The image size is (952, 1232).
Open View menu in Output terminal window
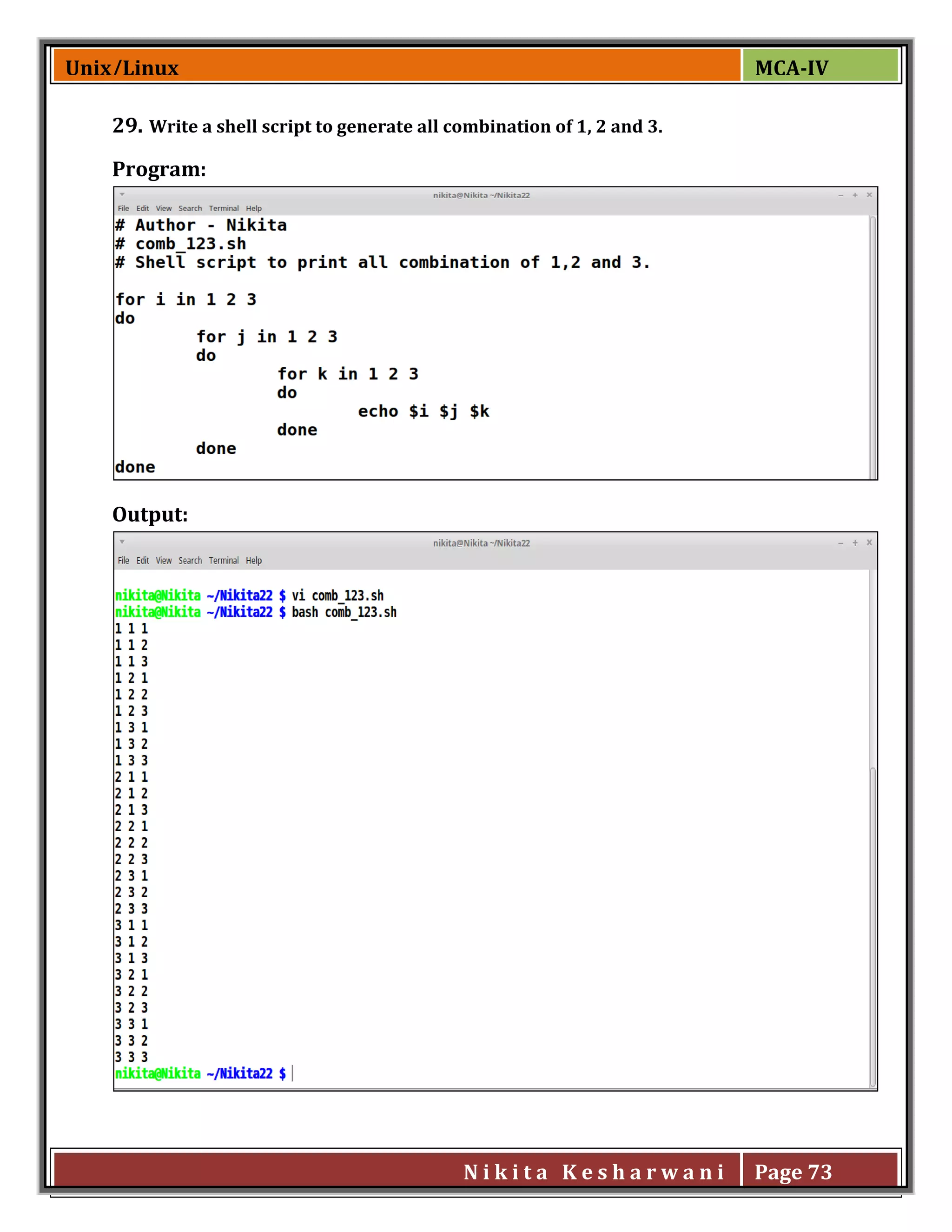click(x=164, y=560)
